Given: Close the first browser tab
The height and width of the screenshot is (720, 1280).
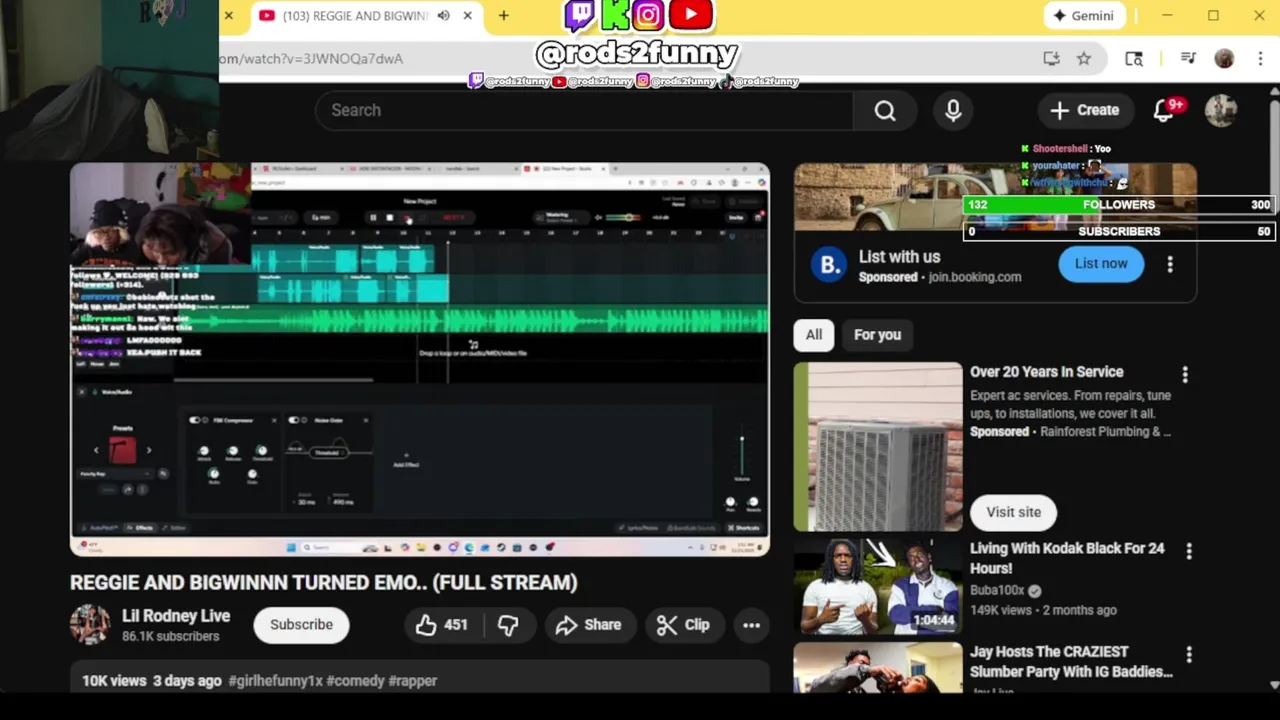Looking at the screenshot, I should click(x=228, y=16).
